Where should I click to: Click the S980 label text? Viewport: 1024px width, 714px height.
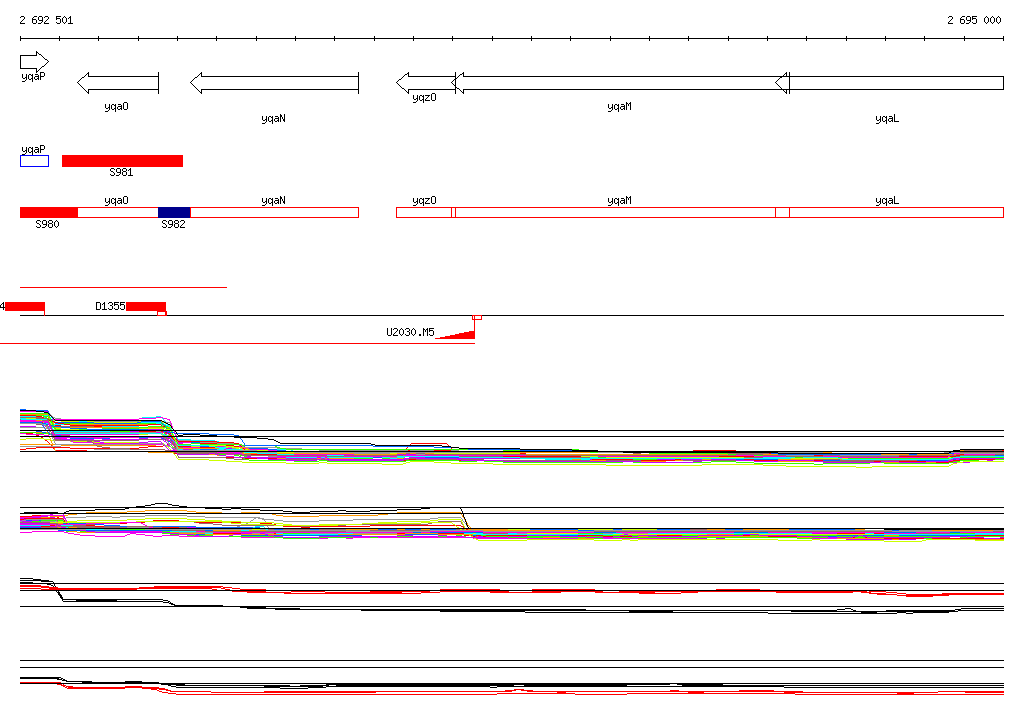[47, 224]
